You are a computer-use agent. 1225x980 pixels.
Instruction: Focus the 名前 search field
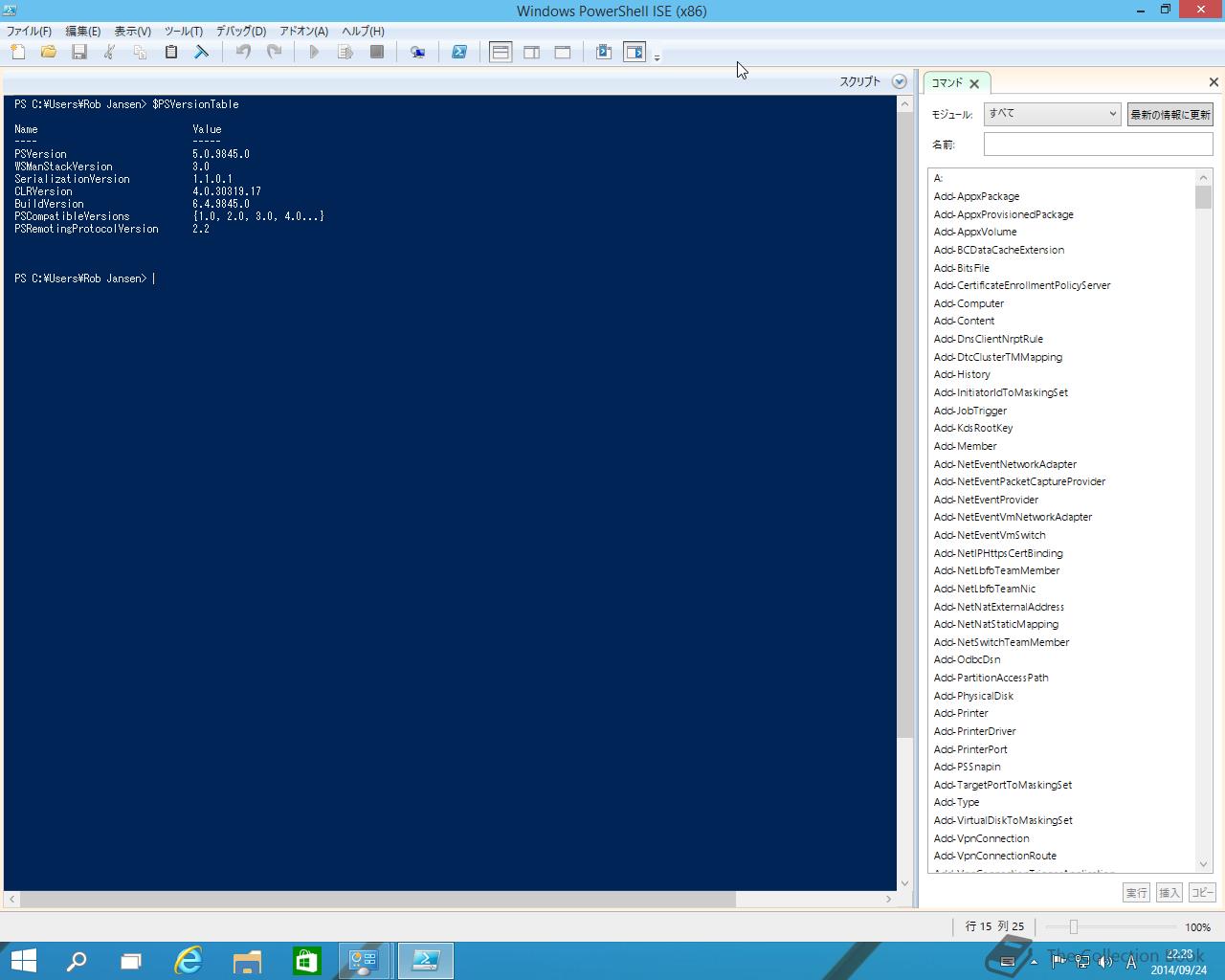click(x=1098, y=145)
